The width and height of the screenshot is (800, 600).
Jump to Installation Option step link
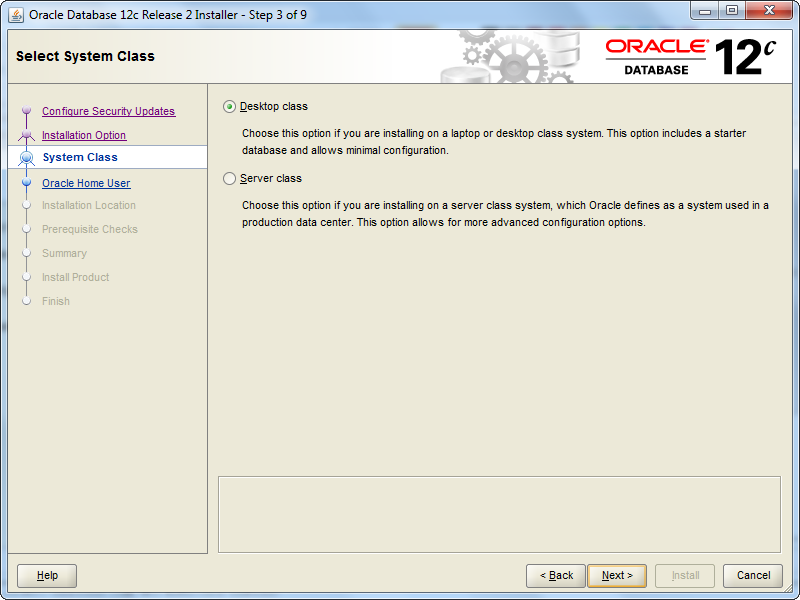coord(84,135)
